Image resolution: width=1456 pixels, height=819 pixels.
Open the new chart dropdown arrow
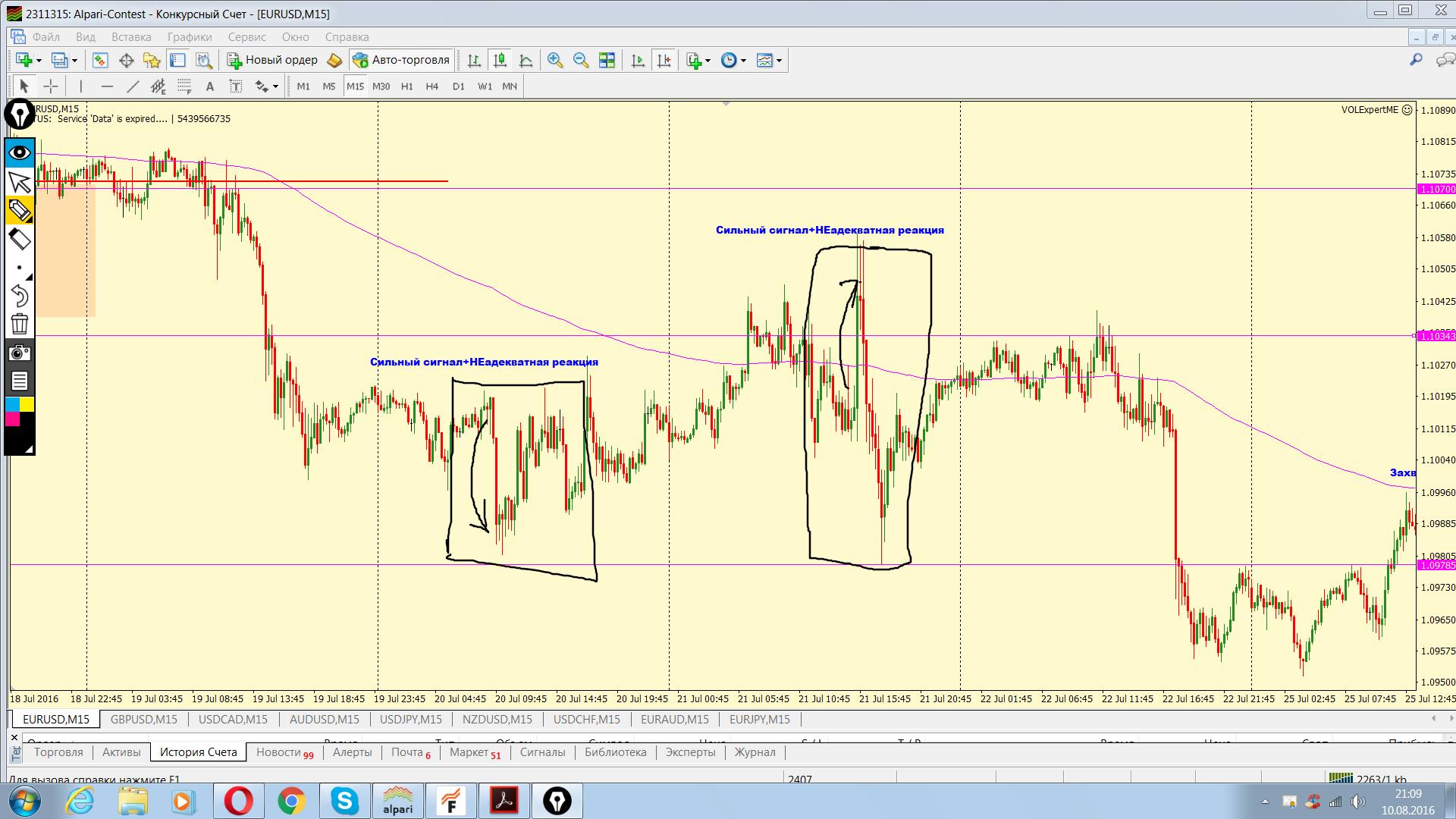39,61
